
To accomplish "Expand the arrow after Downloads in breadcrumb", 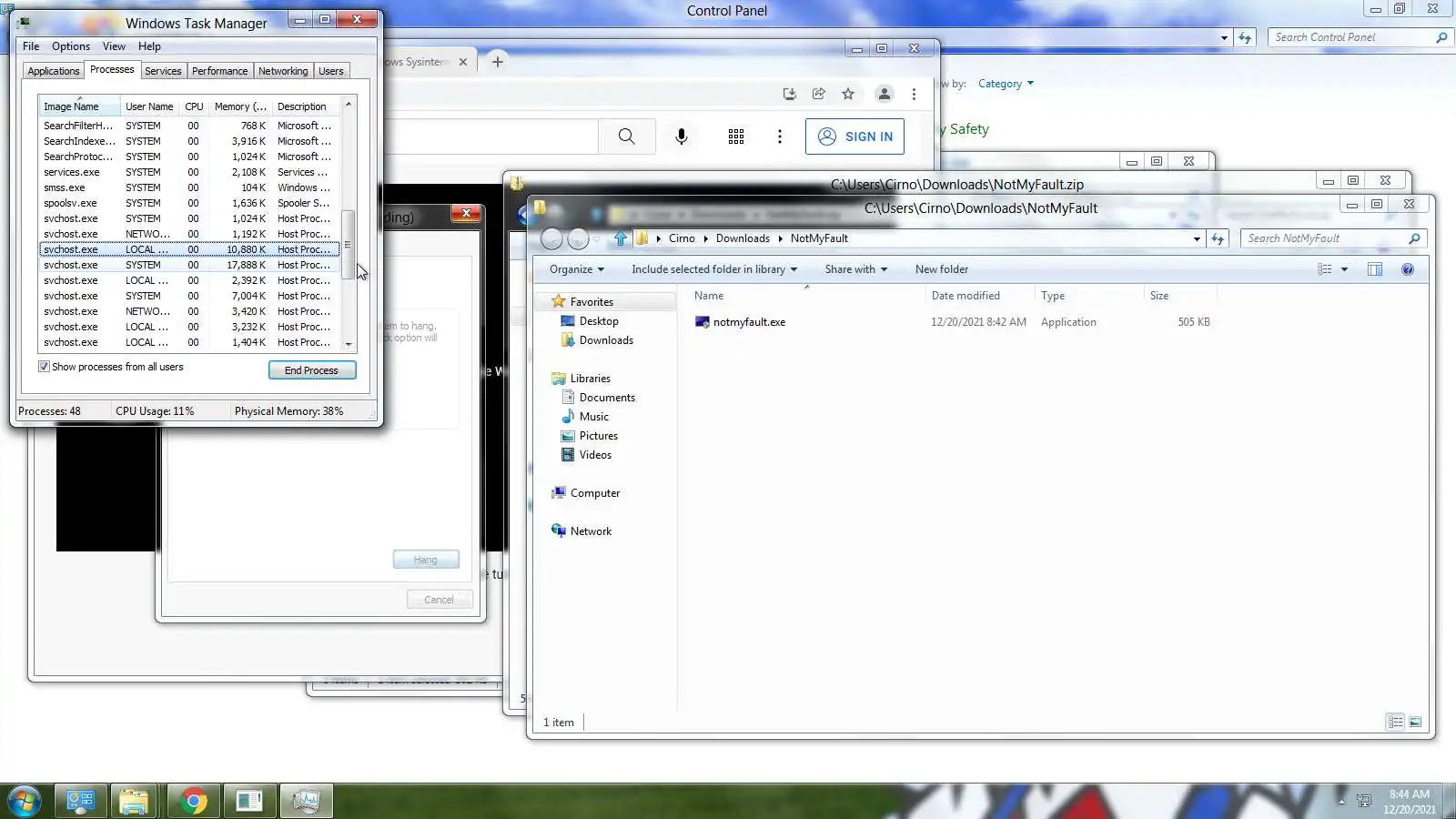I will pyautogui.click(x=780, y=238).
